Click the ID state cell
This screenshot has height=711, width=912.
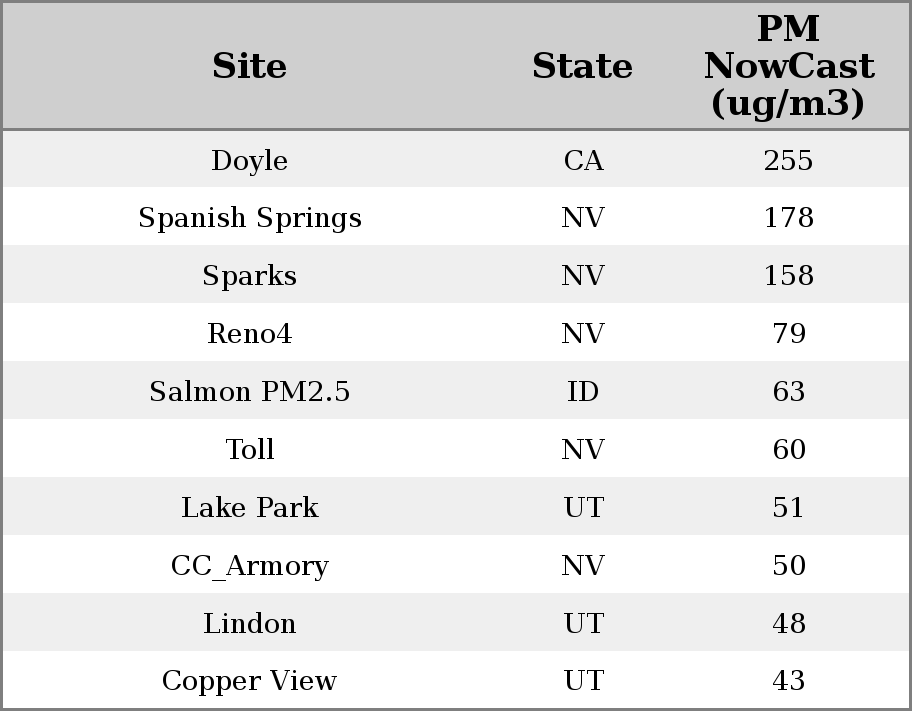coord(583,392)
